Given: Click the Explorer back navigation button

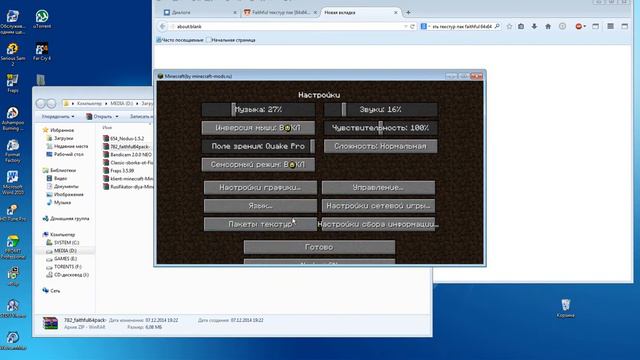Looking at the screenshot, I should point(41,103).
